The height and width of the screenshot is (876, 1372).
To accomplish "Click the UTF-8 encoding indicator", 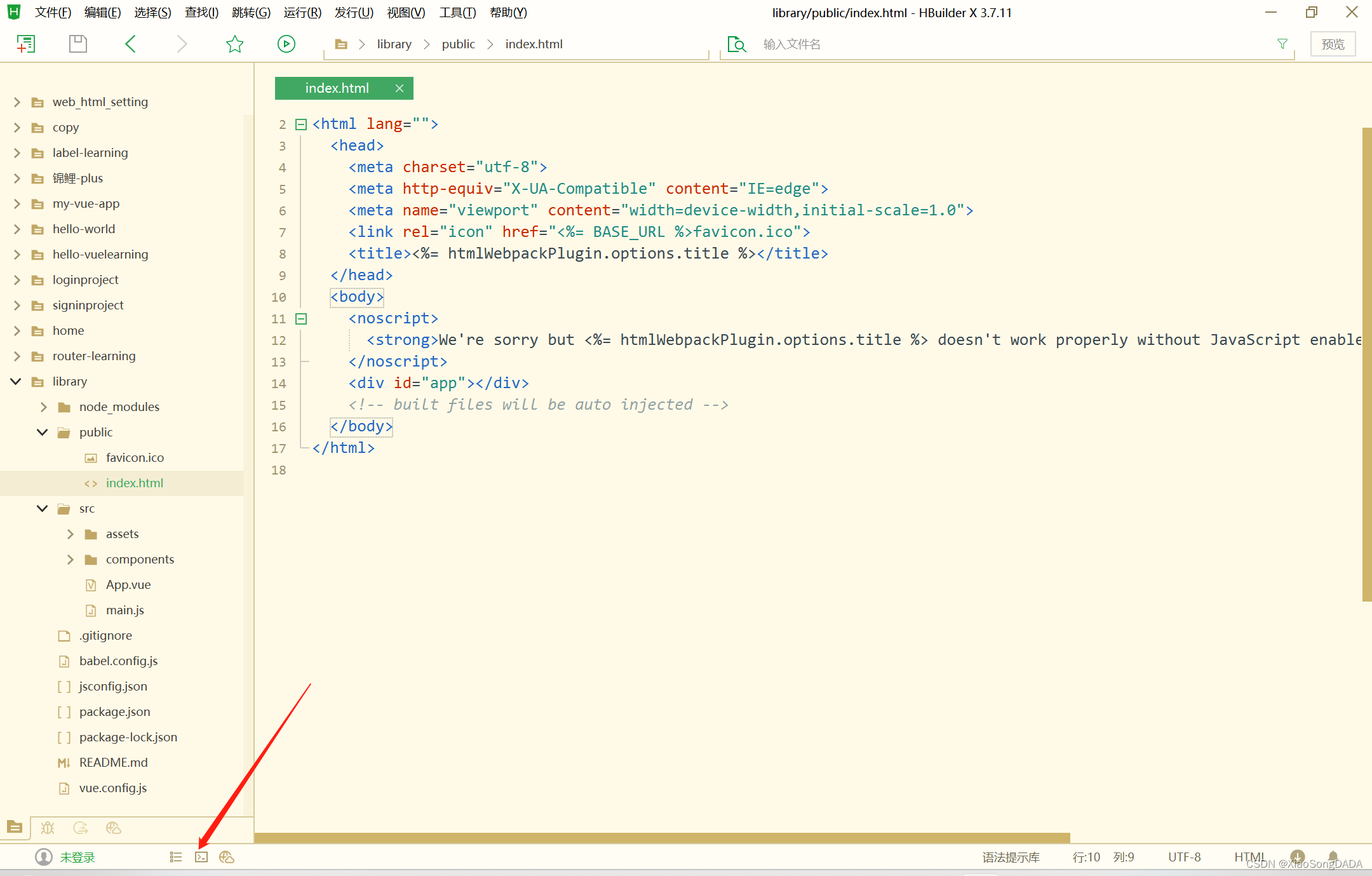I will 1184,857.
